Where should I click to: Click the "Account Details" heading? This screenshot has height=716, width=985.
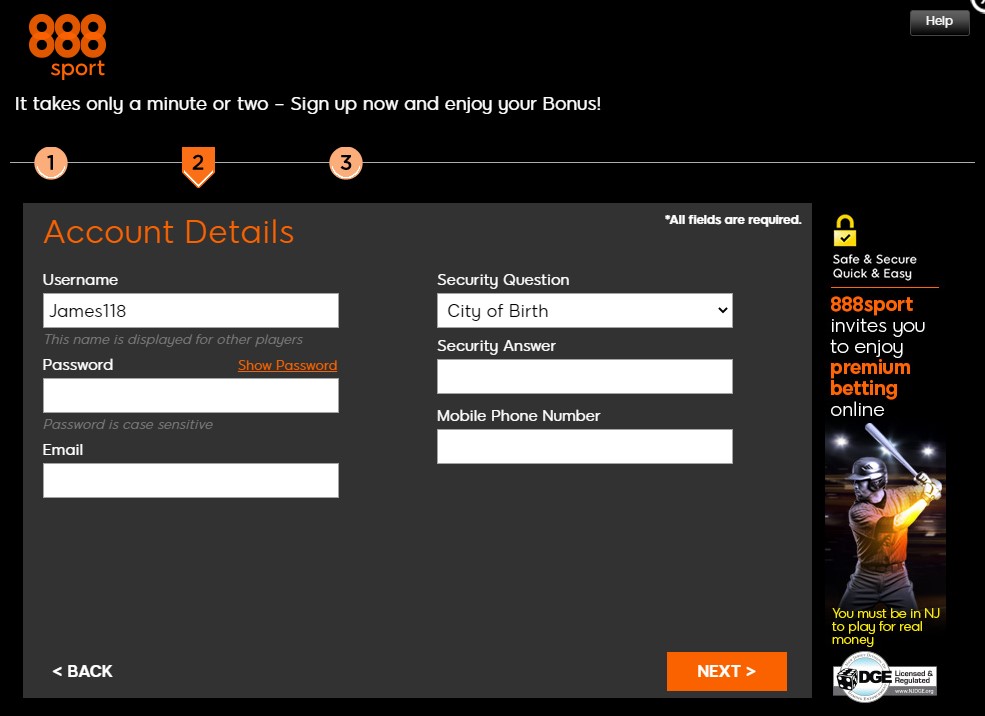169,232
